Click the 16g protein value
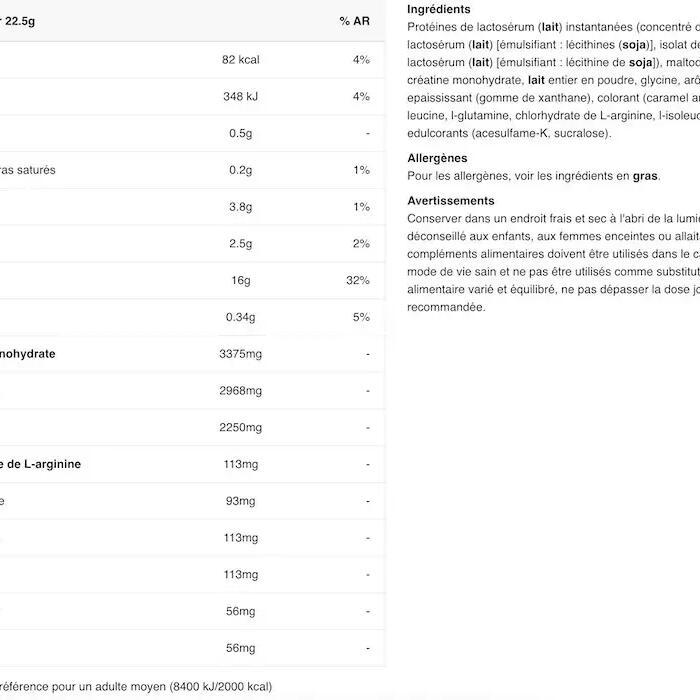The image size is (700, 700). [x=240, y=281]
